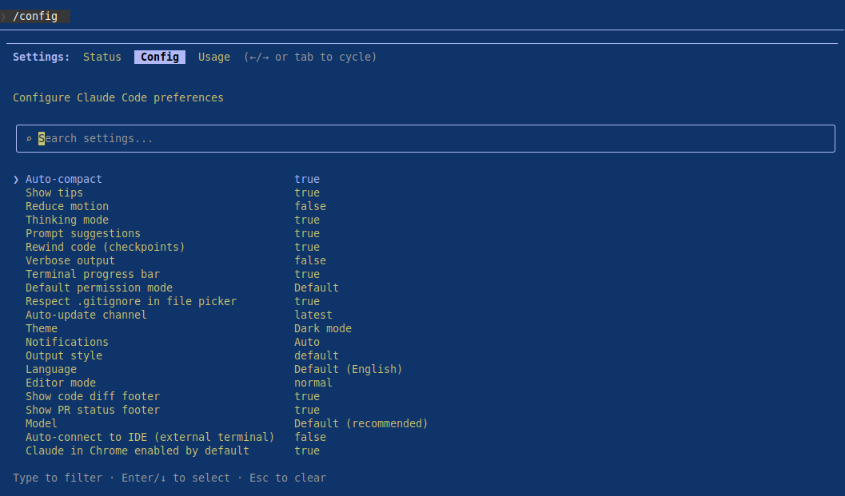Open the Usage tab
The height and width of the screenshot is (496, 845).
pyautogui.click(x=214, y=57)
